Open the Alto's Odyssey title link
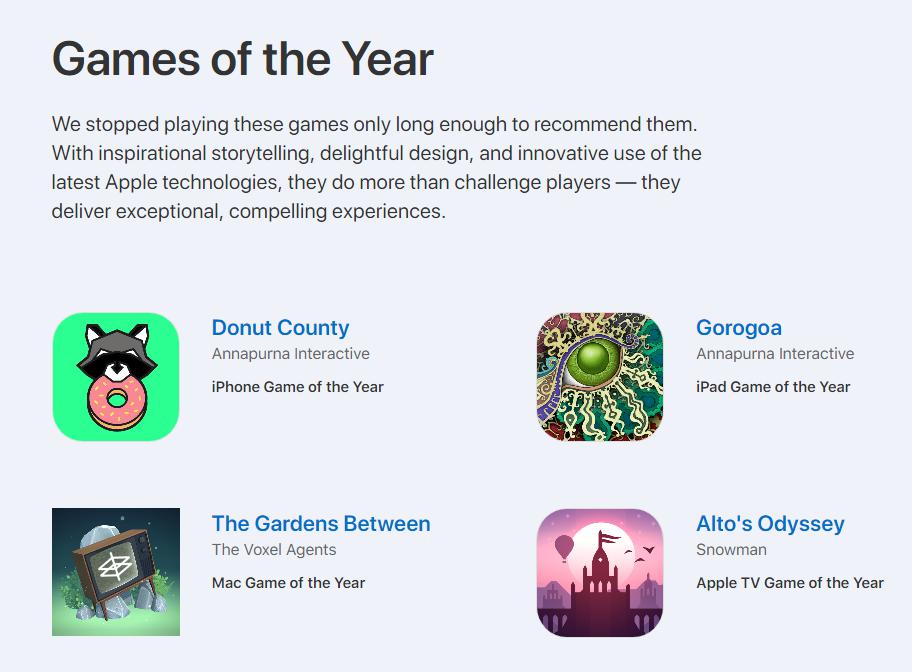This screenshot has width=912, height=672. pyautogui.click(x=770, y=524)
